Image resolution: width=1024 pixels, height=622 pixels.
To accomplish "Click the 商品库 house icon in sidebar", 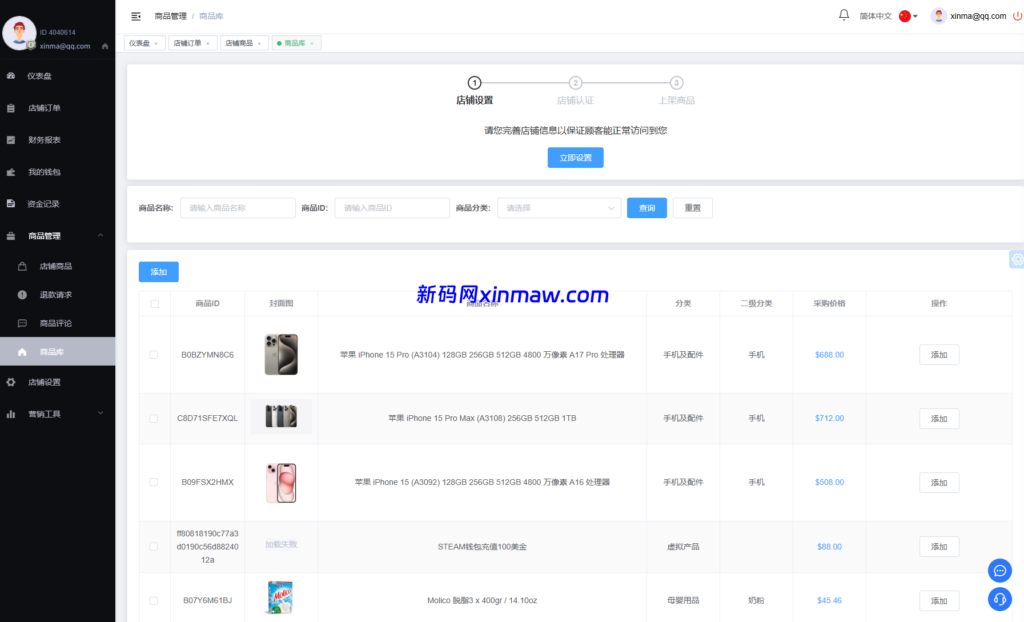I will click(22, 352).
